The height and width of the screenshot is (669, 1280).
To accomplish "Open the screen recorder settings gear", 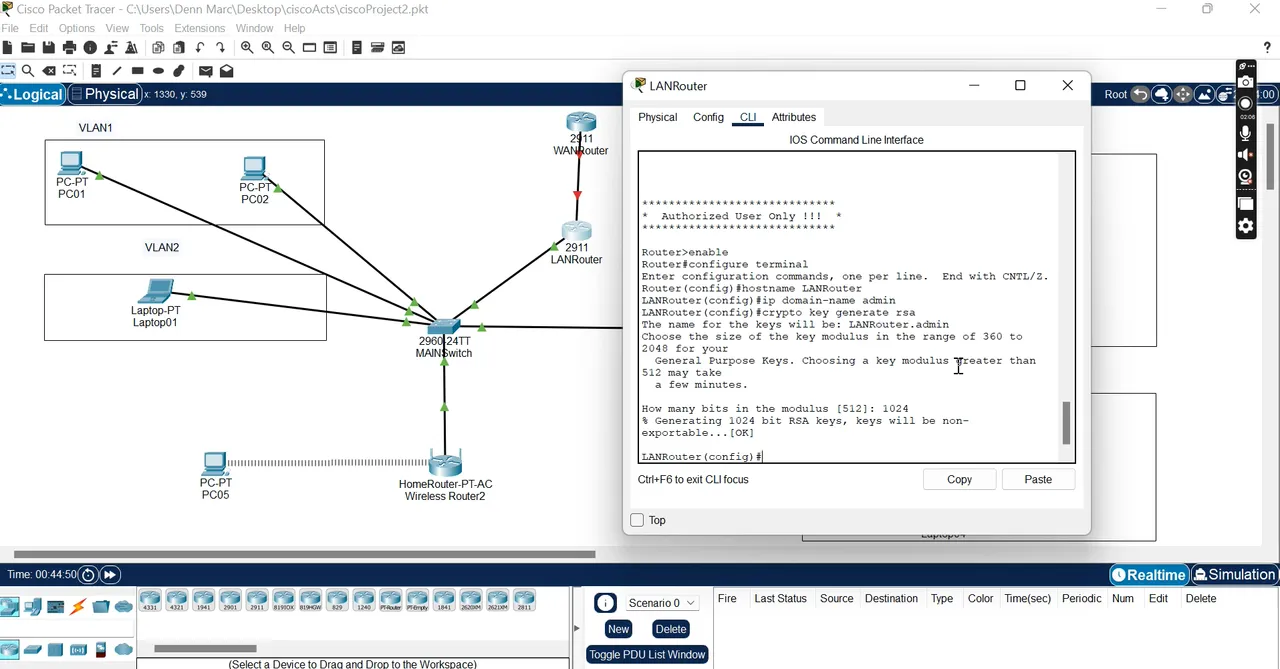I will 1245,226.
